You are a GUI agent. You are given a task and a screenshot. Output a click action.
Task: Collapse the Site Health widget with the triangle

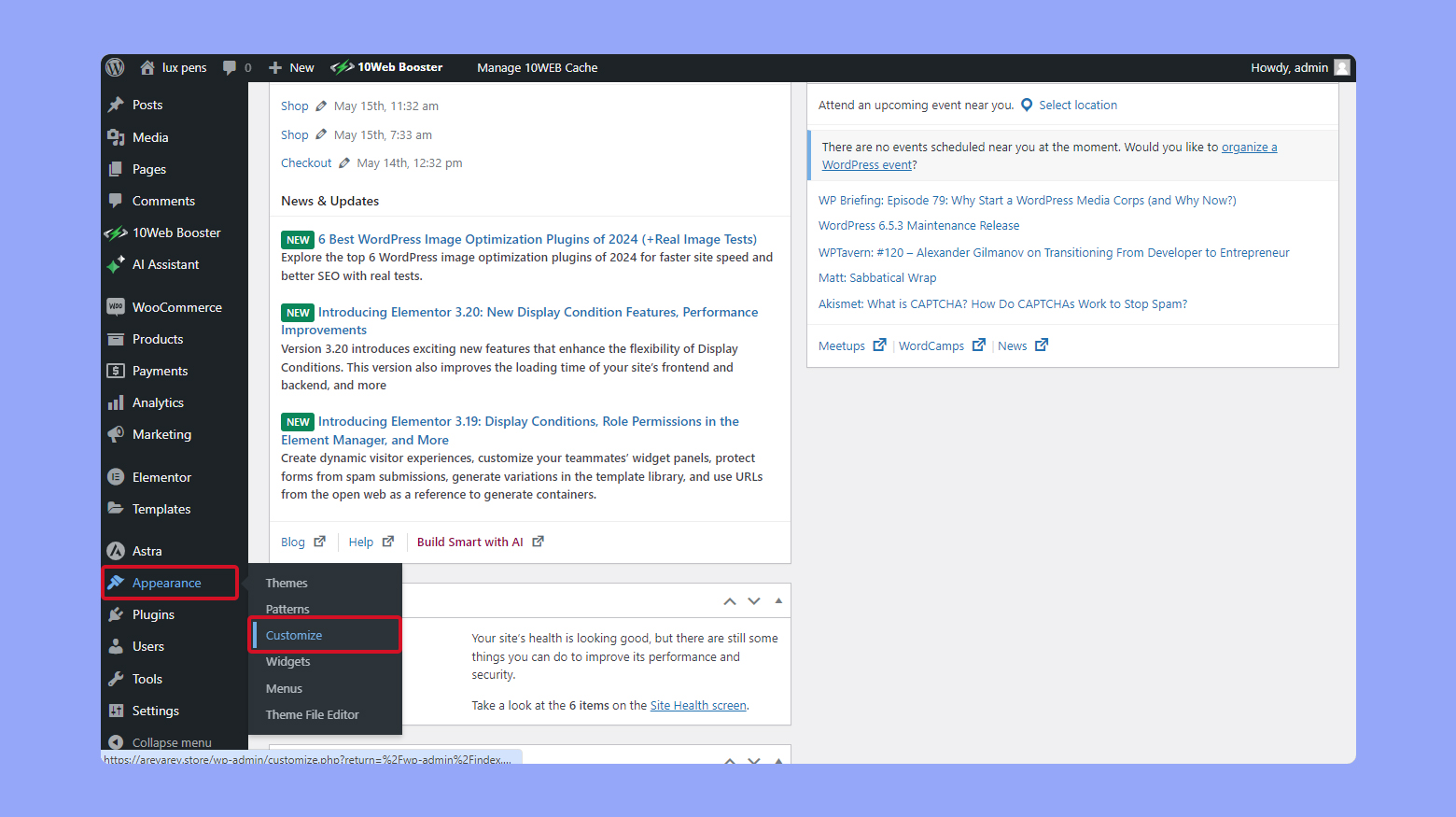[x=778, y=601]
